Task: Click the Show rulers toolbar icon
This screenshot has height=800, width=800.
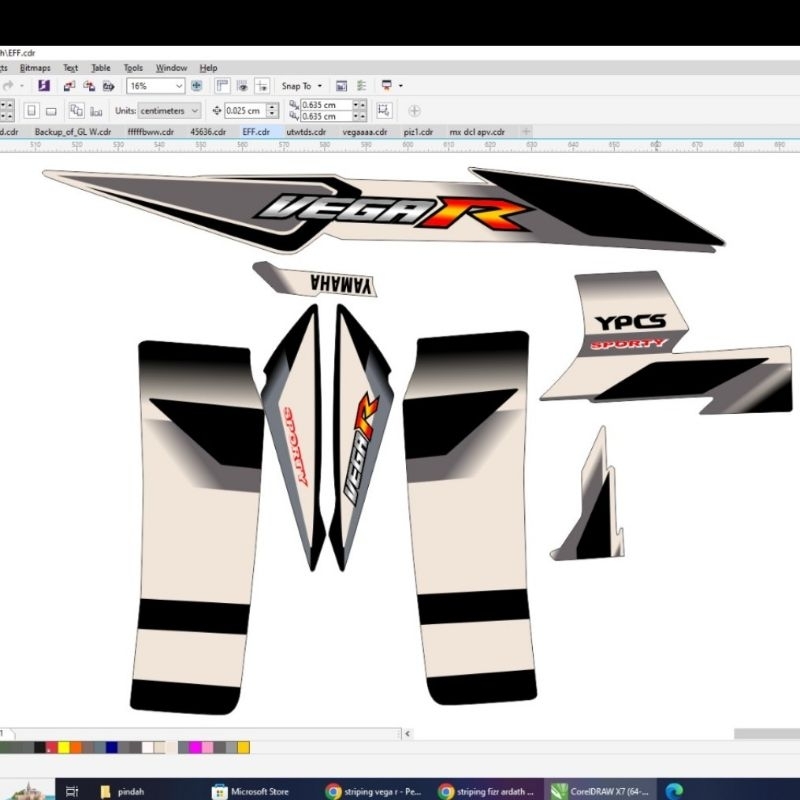Action: coord(222,85)
